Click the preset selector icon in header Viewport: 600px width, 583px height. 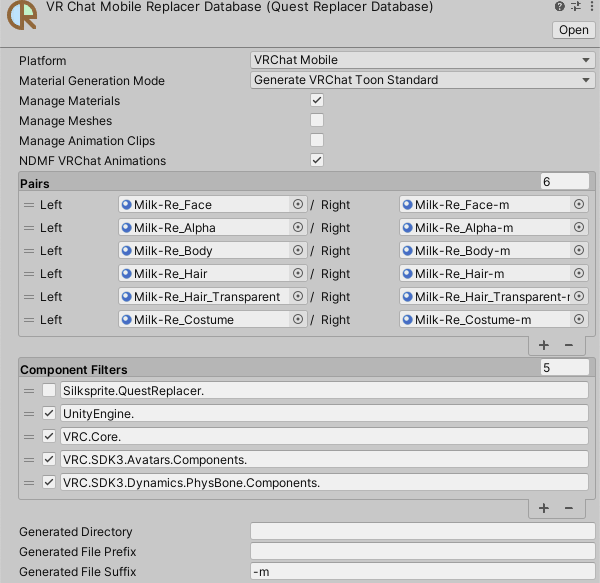575,7
